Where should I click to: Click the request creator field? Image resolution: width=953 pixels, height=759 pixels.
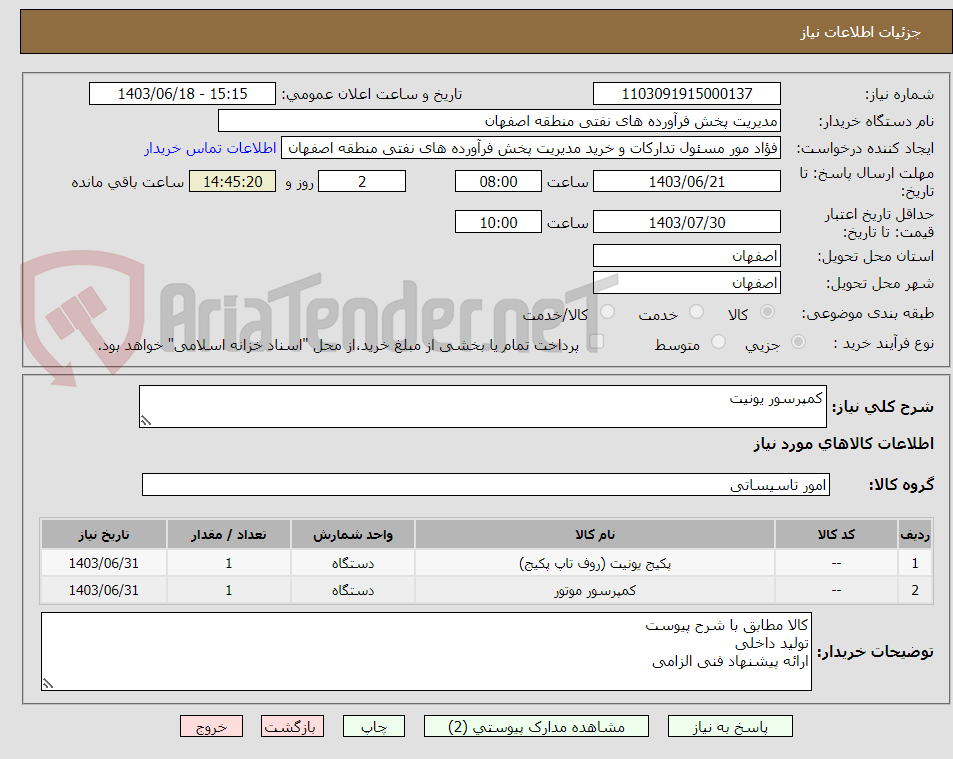[531, 148]
